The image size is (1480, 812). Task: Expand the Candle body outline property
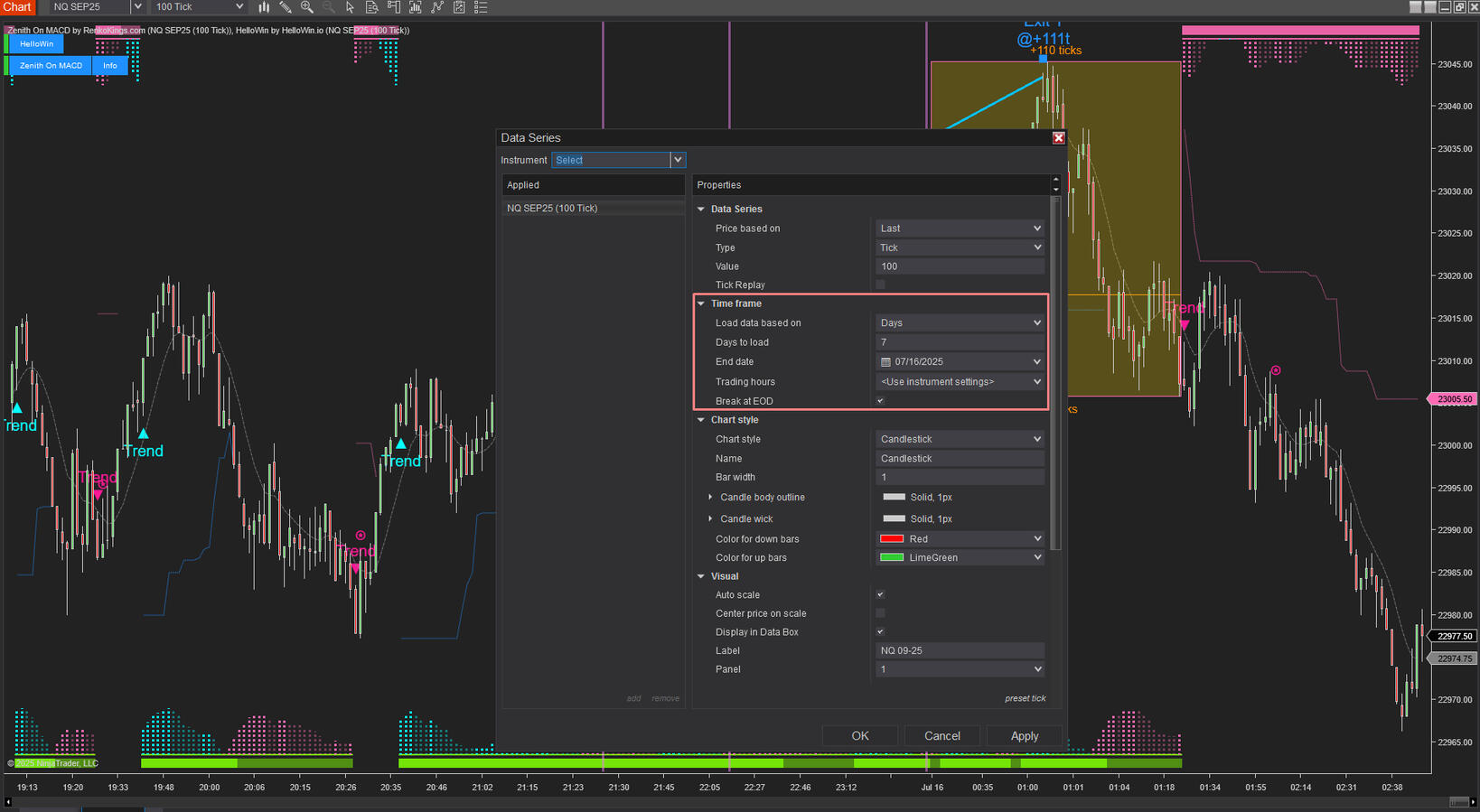pyautogui.click(x=710, y=498)
